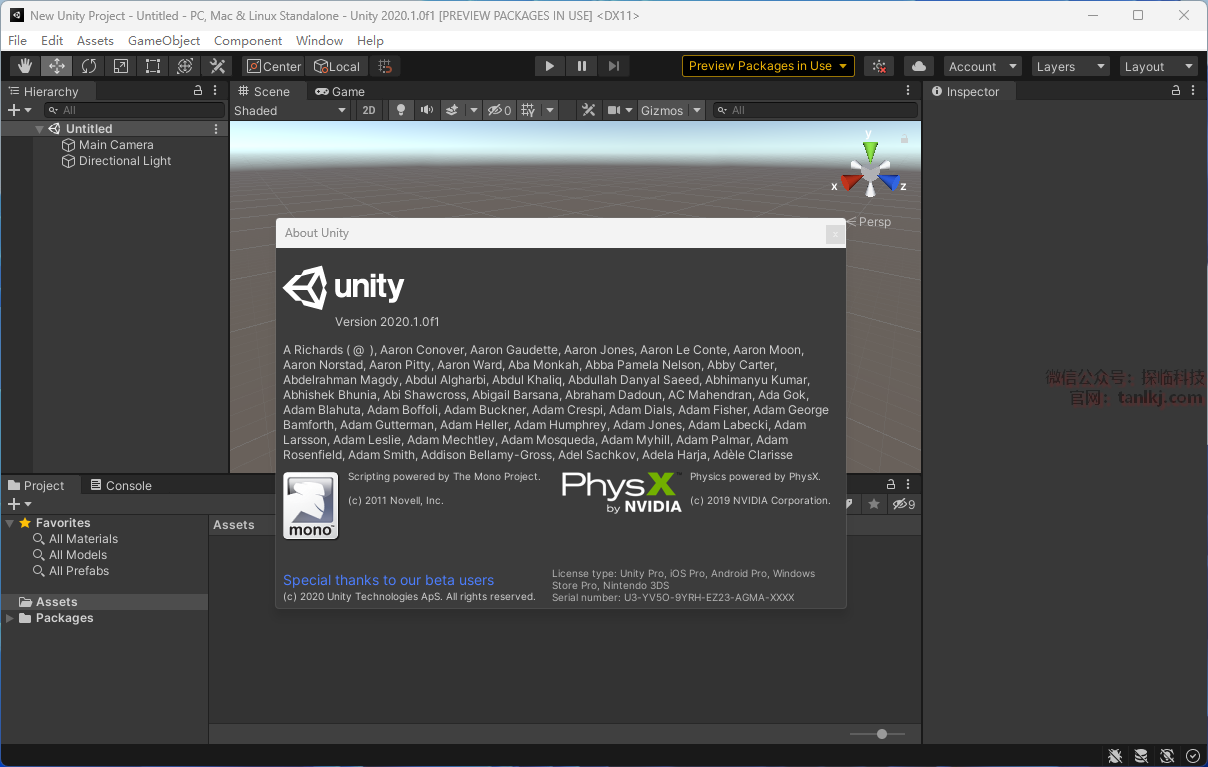Click Special thanks to our beta users
The image size is (1208, 767).
388,580
